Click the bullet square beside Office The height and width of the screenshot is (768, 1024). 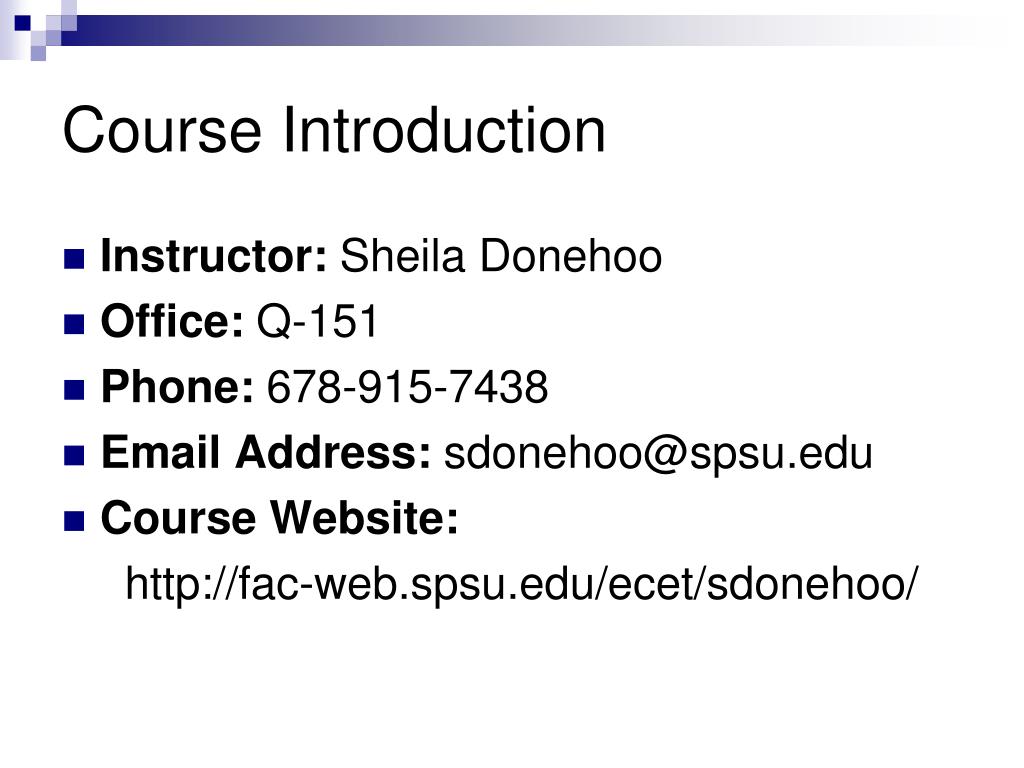click(74, 324)
